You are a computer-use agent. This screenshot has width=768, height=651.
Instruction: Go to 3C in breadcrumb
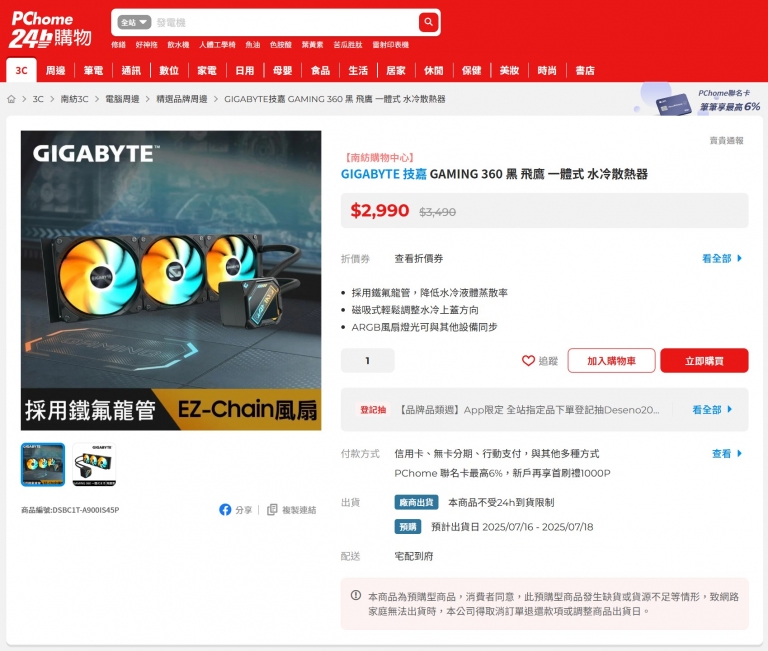pos(38,99)
